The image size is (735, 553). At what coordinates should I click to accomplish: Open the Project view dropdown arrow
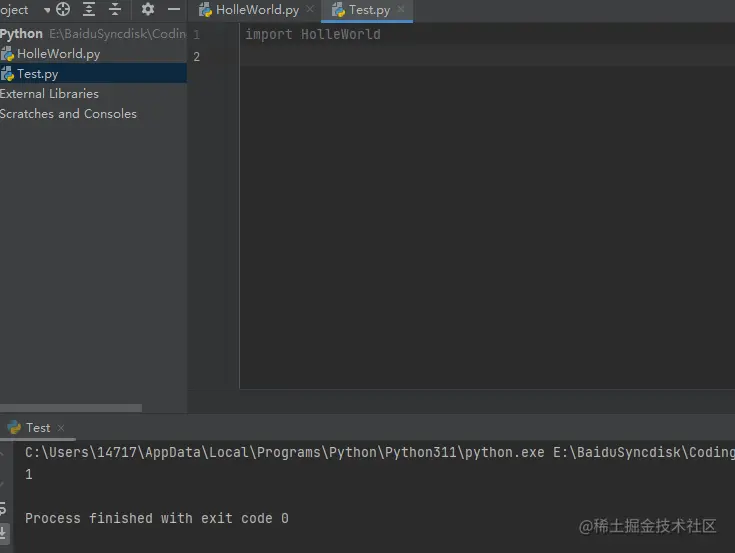47,10
